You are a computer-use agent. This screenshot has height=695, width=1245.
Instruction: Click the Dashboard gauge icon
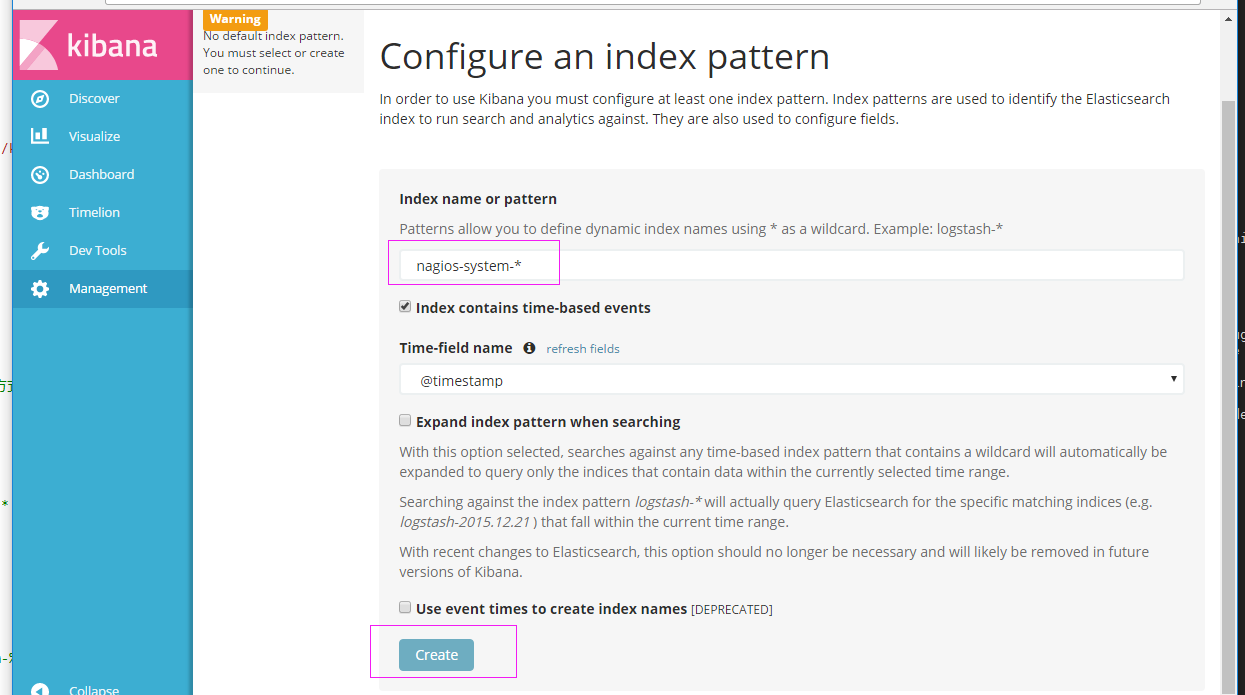tap(40, 175)
